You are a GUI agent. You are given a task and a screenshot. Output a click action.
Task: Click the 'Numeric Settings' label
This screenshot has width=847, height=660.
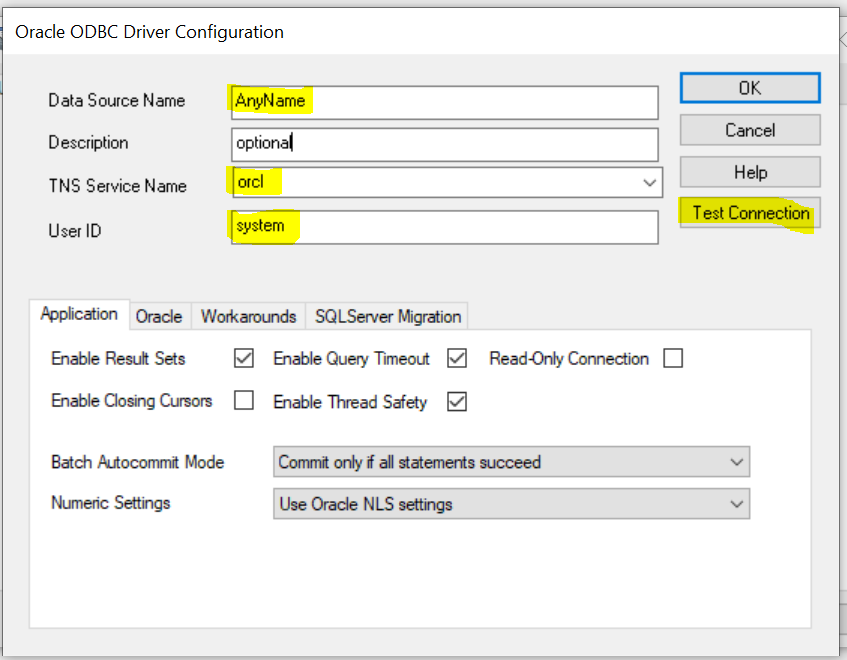(x=111, y=503)
